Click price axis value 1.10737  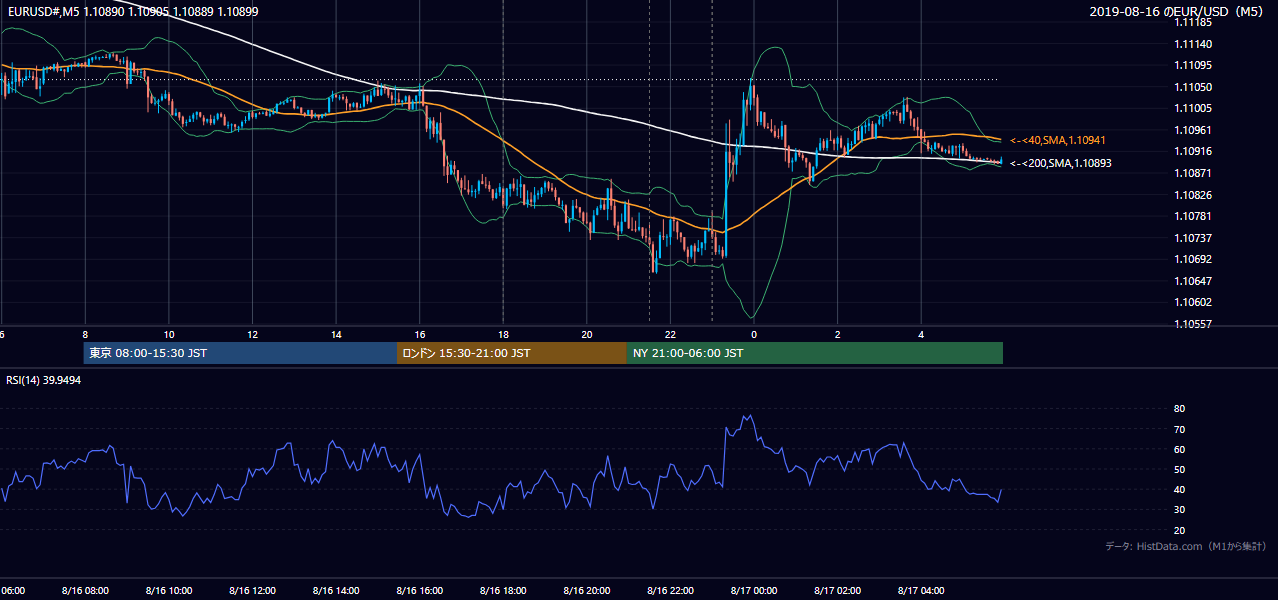(1193, 238)
